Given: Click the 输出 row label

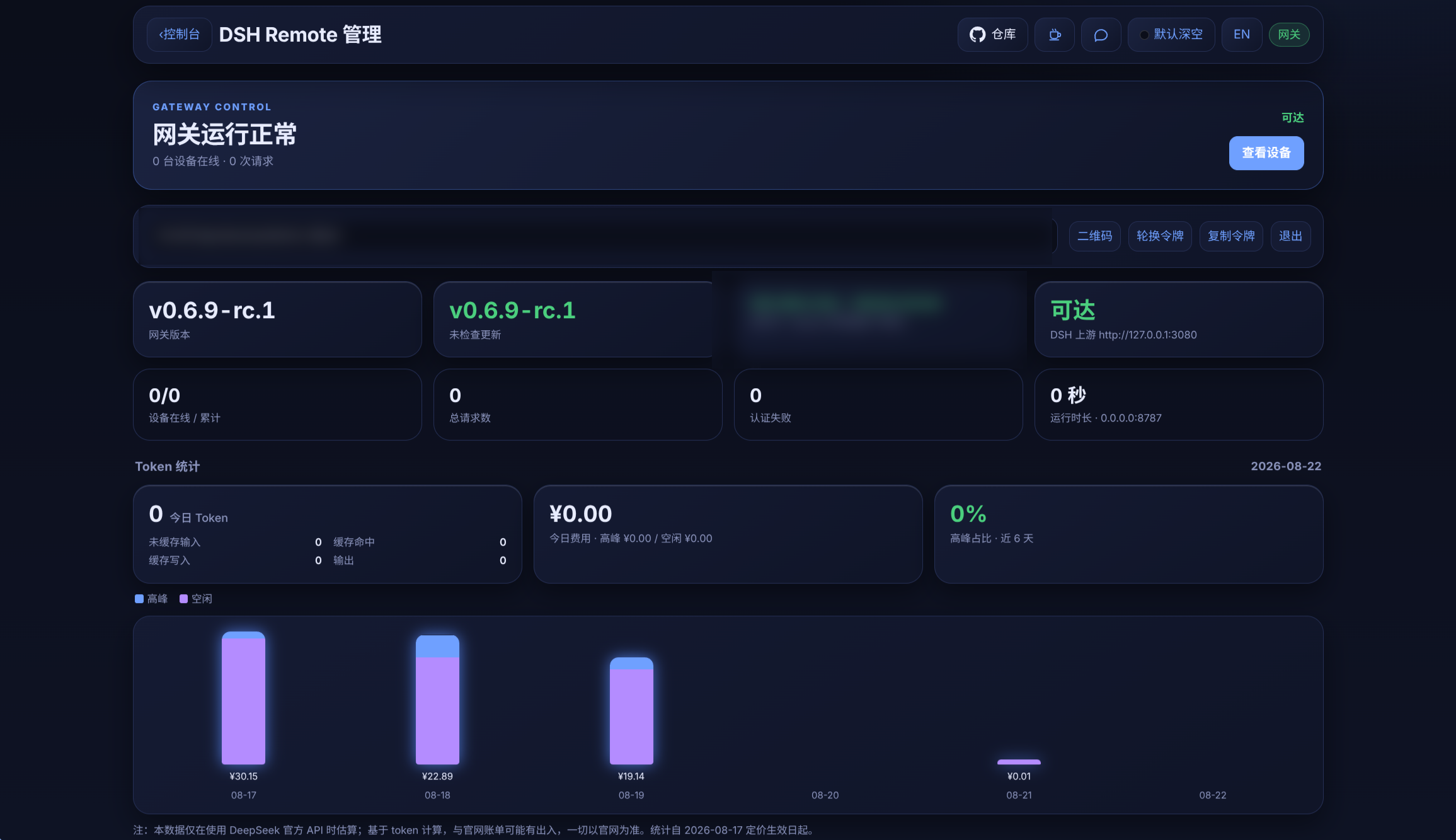Looking at the screenshot, I should pos(343,560).
